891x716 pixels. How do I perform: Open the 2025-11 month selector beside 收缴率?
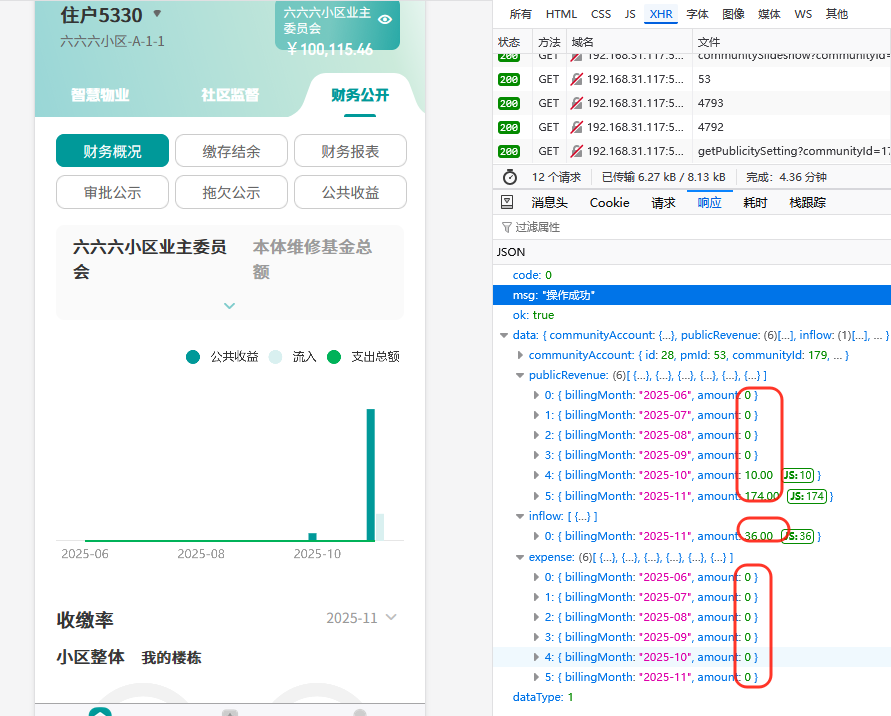pyautogui.click(x=360, y=618)
